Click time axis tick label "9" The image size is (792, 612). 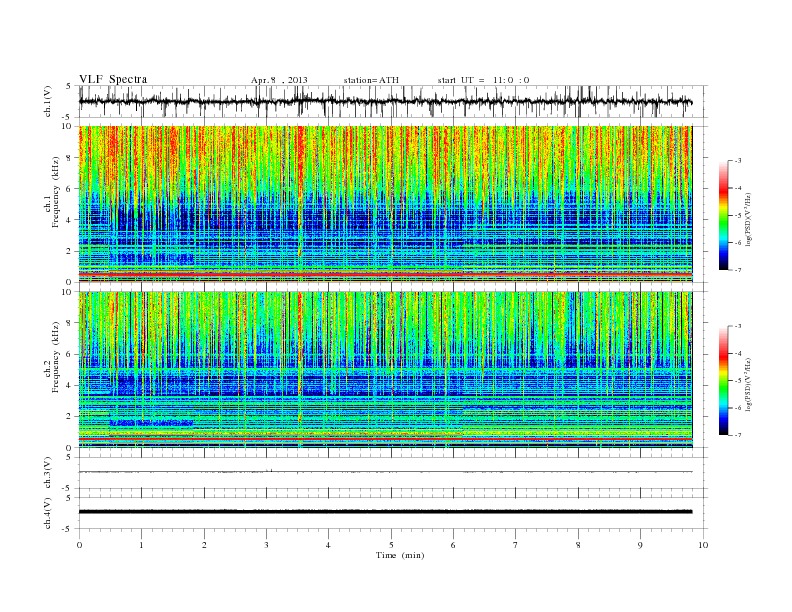point(640,545)
